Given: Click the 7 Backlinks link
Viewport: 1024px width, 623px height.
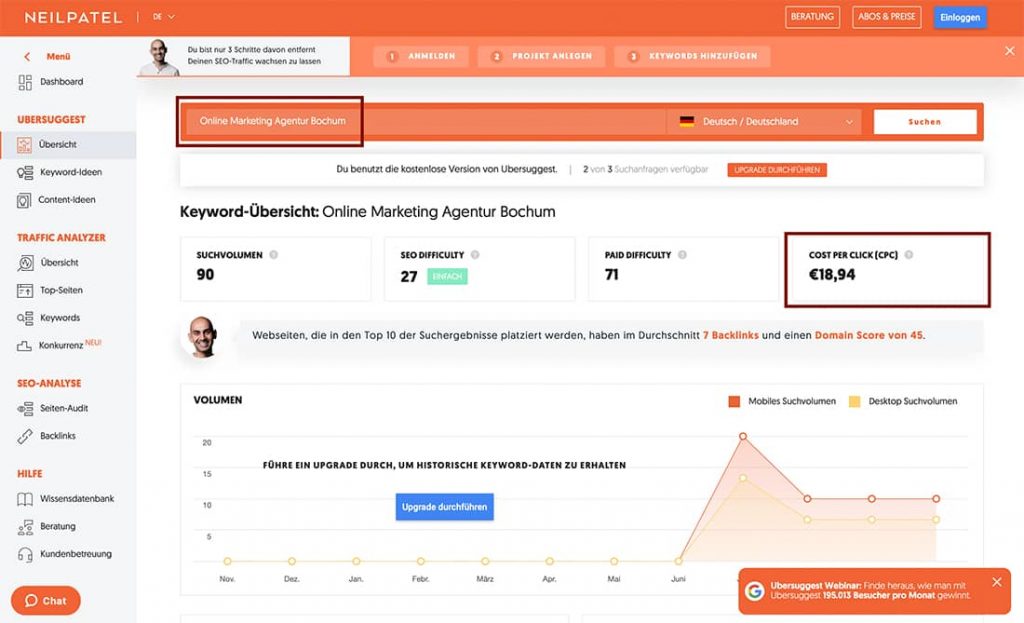Looking at the screenshot, I should pyautogui.click(x=731, y=336).
